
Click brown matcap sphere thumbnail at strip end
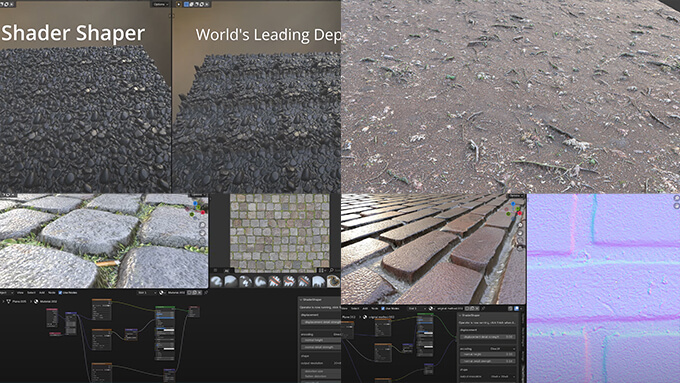(333, 281)
